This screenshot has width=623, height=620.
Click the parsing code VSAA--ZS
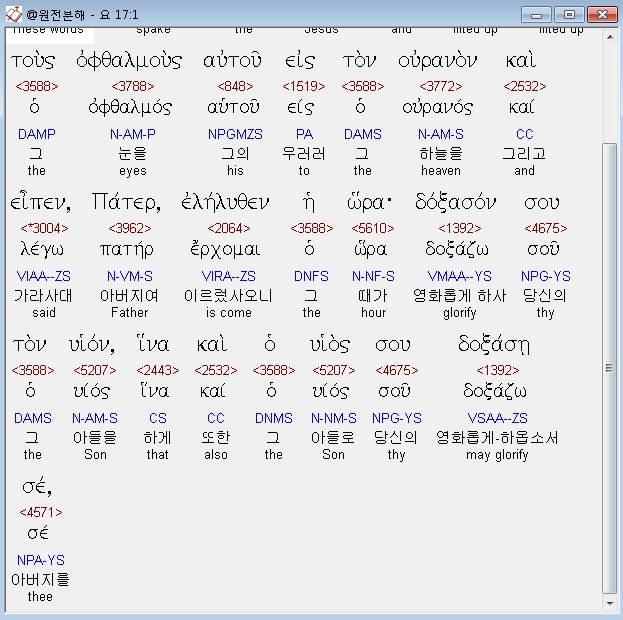click(497, 418)
